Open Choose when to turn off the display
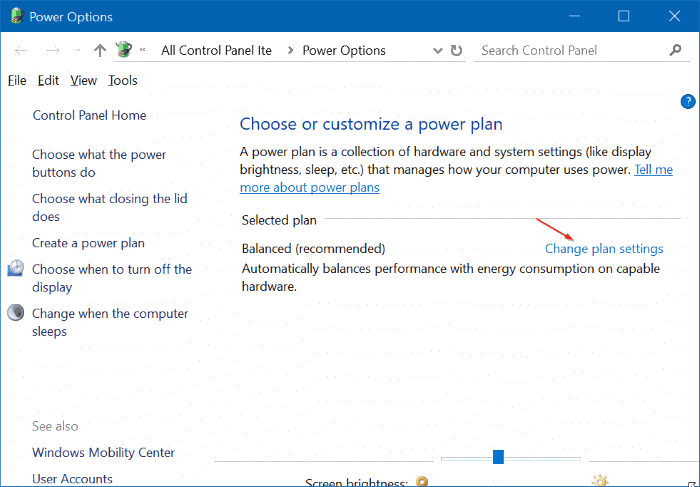This screenshot has height=487, width=700. tap(112, 278)
